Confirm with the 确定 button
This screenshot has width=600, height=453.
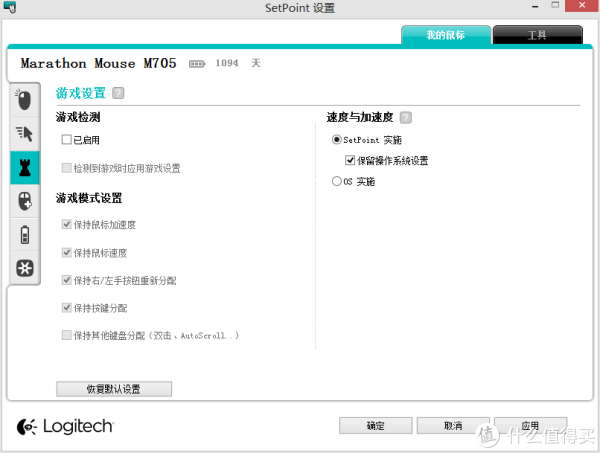point(375,425)
